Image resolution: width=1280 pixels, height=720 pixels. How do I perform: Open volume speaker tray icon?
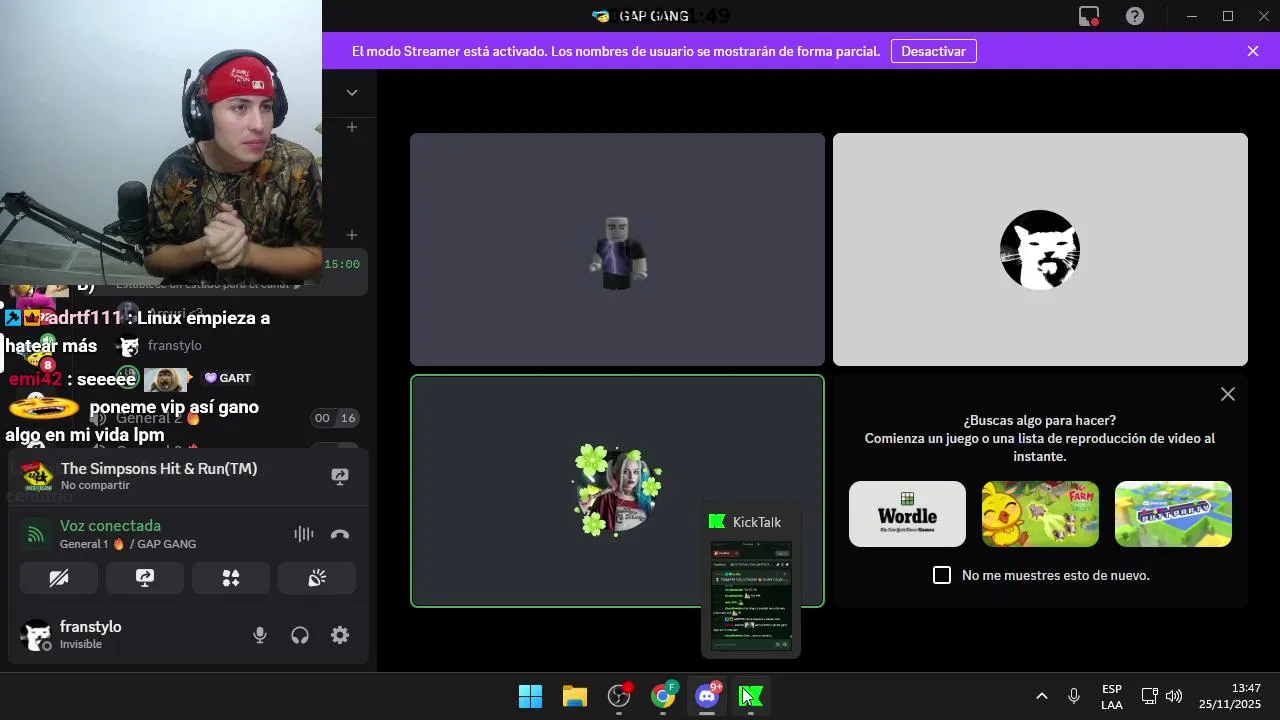coord(1174,696)
